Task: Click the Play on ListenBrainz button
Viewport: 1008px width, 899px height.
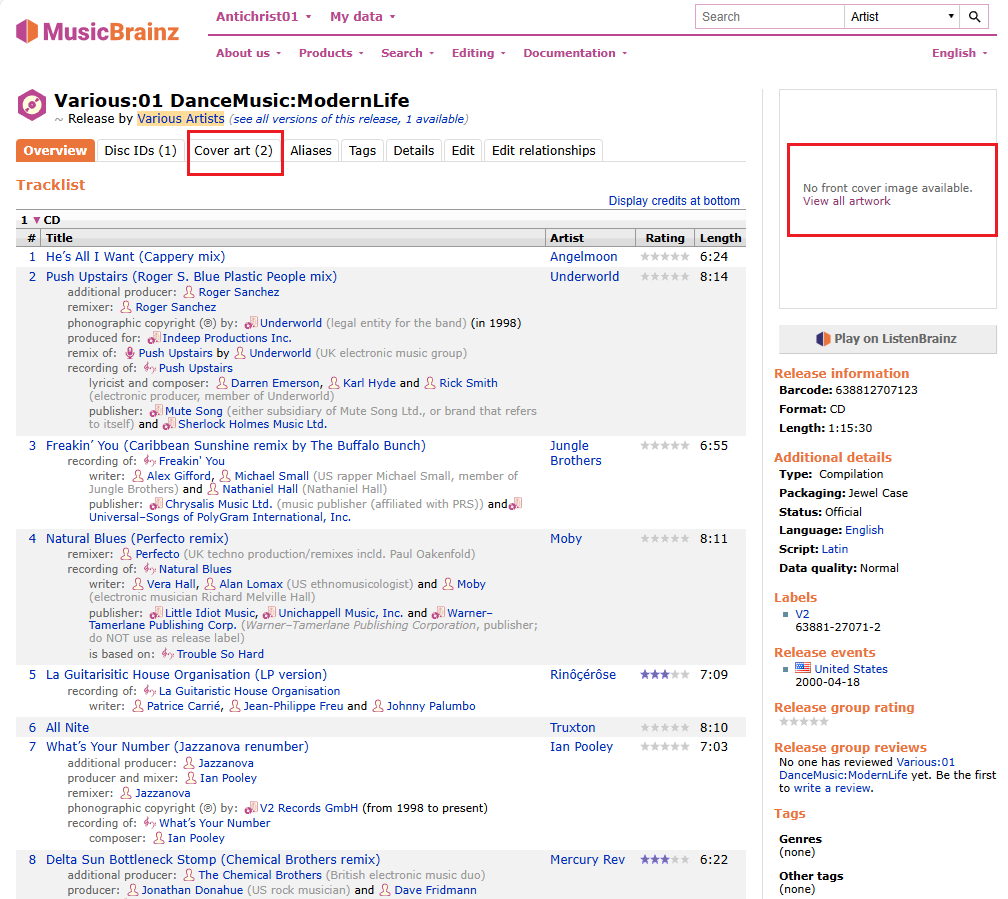Action: (x=887, y=339)
